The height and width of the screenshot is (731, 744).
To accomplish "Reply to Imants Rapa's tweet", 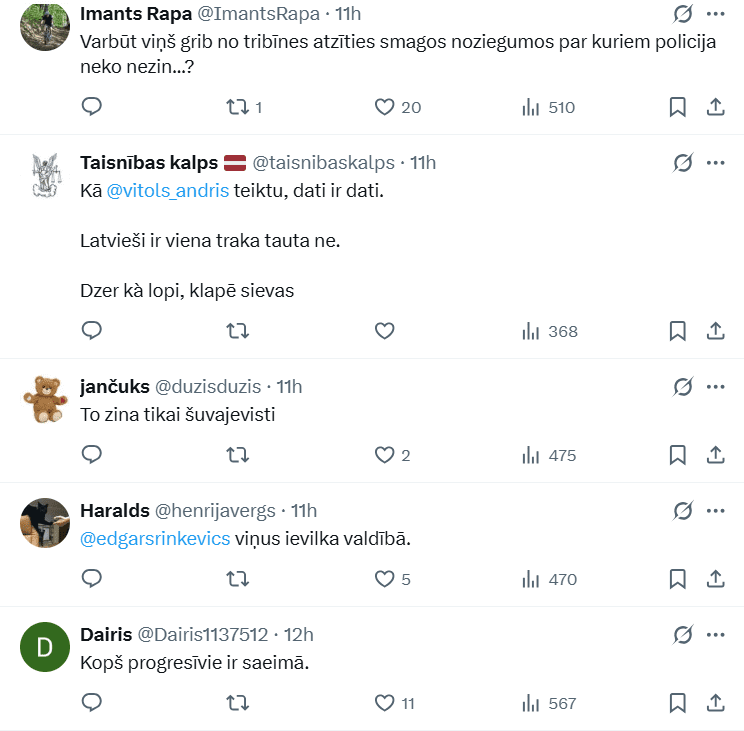I will tap(91, 107).
